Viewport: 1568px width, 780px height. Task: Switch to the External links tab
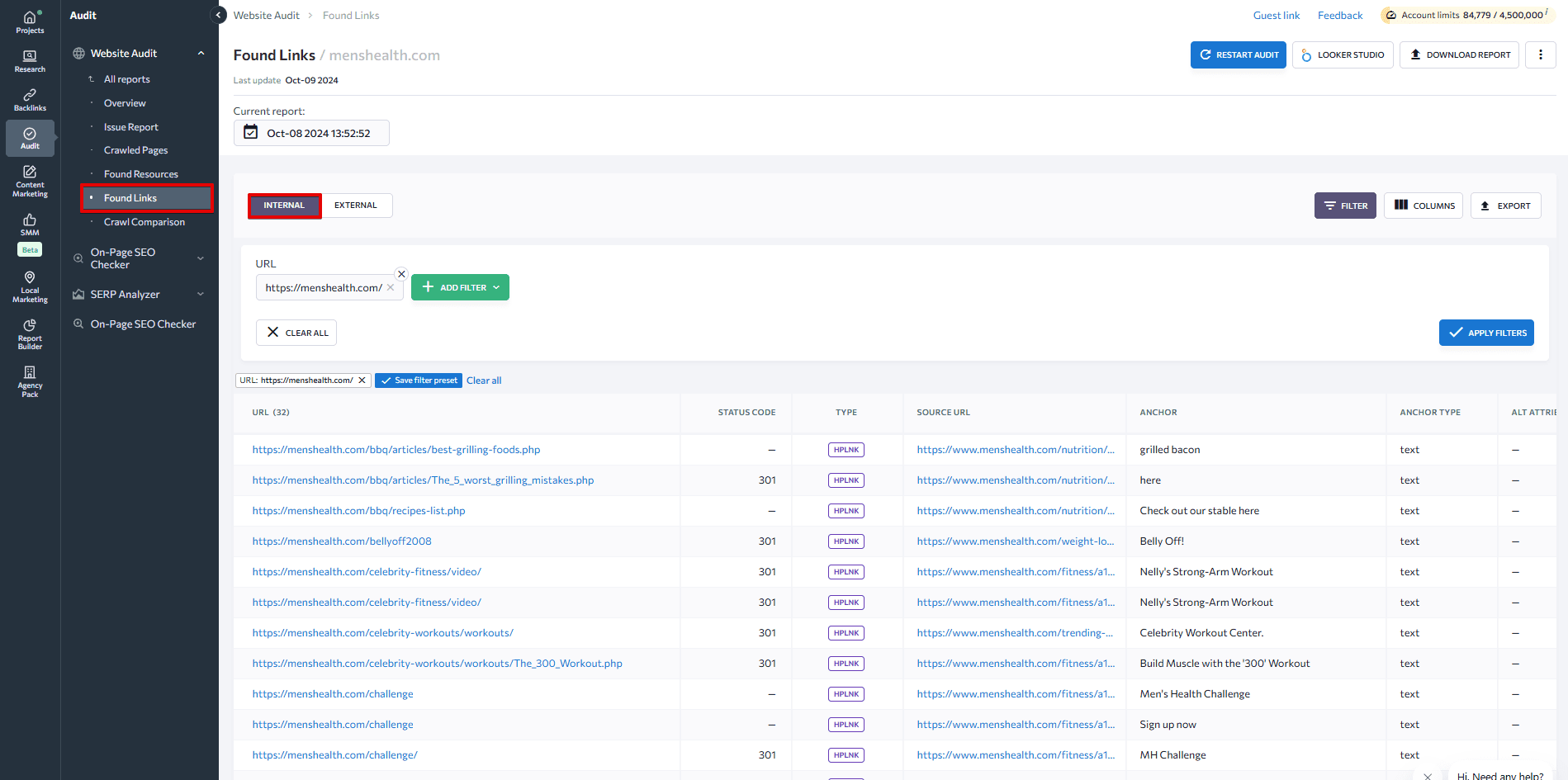click(356, 206)
